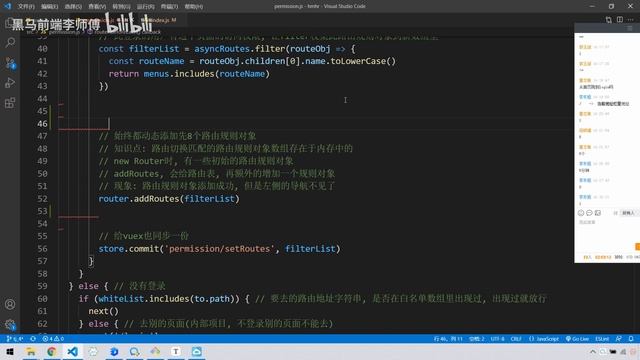640x360 pixels.
Task: Open the Source Control view
Action: click(10, 63)
